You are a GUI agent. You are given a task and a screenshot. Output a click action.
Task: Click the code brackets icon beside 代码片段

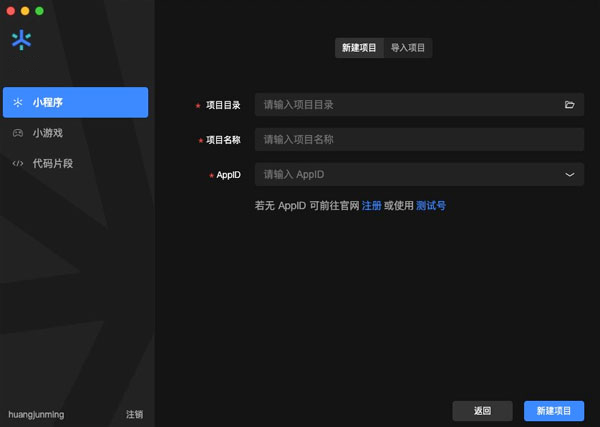click(x=18, y=164)
